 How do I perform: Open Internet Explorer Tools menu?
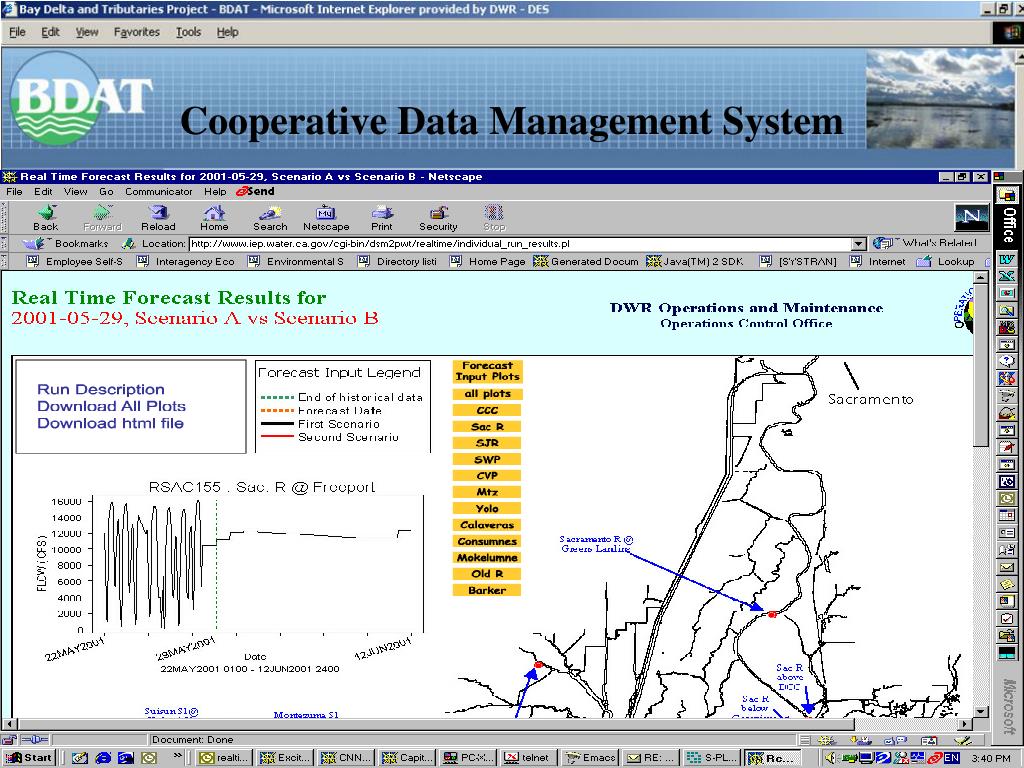pos(188,32)
